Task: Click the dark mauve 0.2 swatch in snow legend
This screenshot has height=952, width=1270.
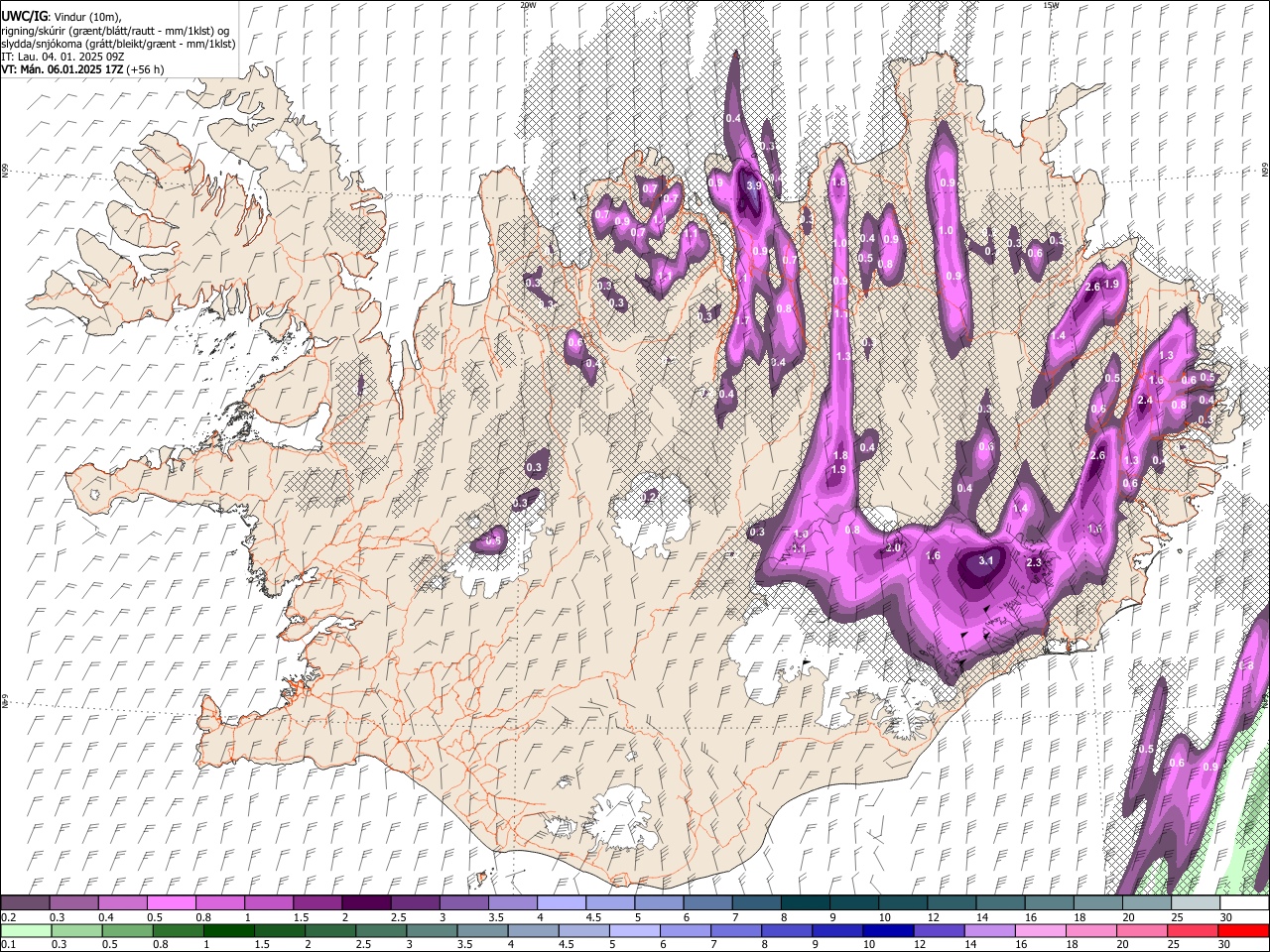Action: click(x=25, y=902)
